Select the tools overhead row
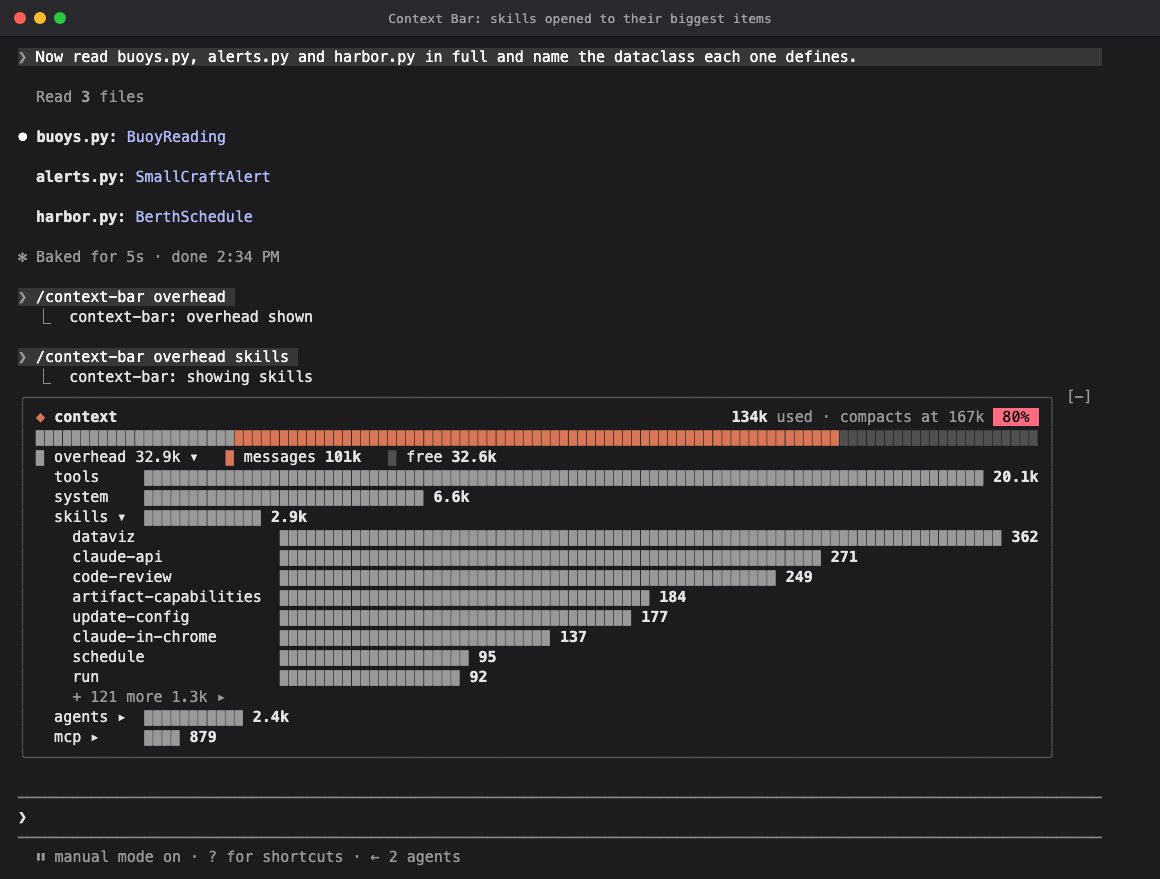The image size is (1160, 879). pyautogui.click(x=545, y=477)
